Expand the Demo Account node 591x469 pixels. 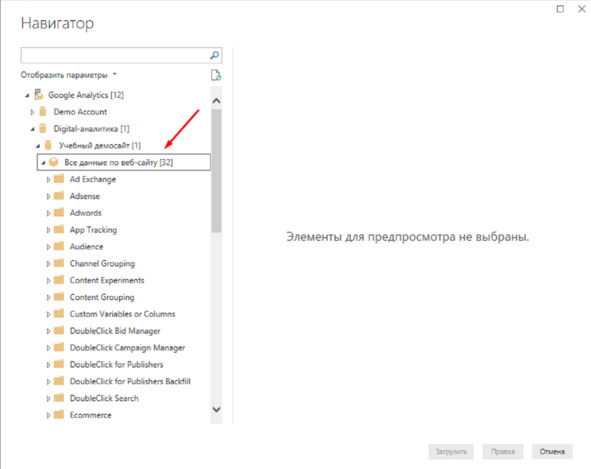tap(32, 112)
